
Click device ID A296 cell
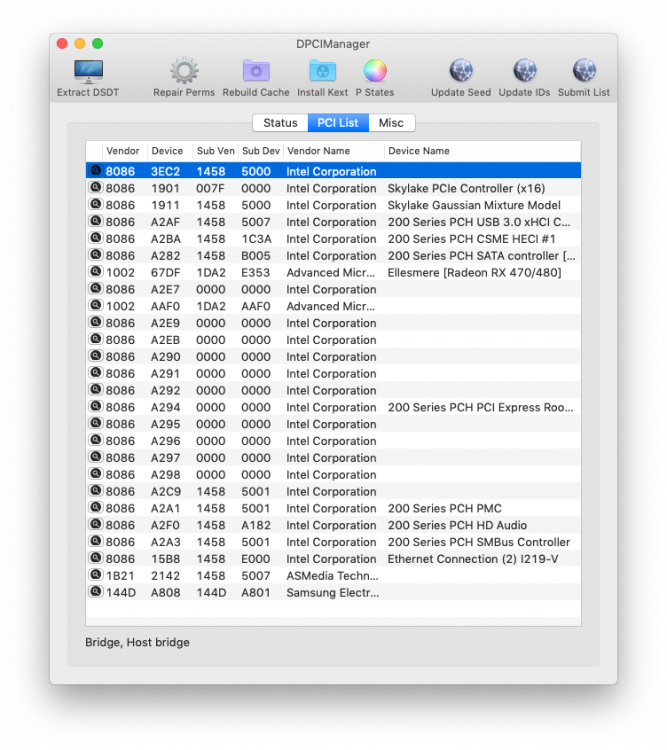(x=166, y=441)
